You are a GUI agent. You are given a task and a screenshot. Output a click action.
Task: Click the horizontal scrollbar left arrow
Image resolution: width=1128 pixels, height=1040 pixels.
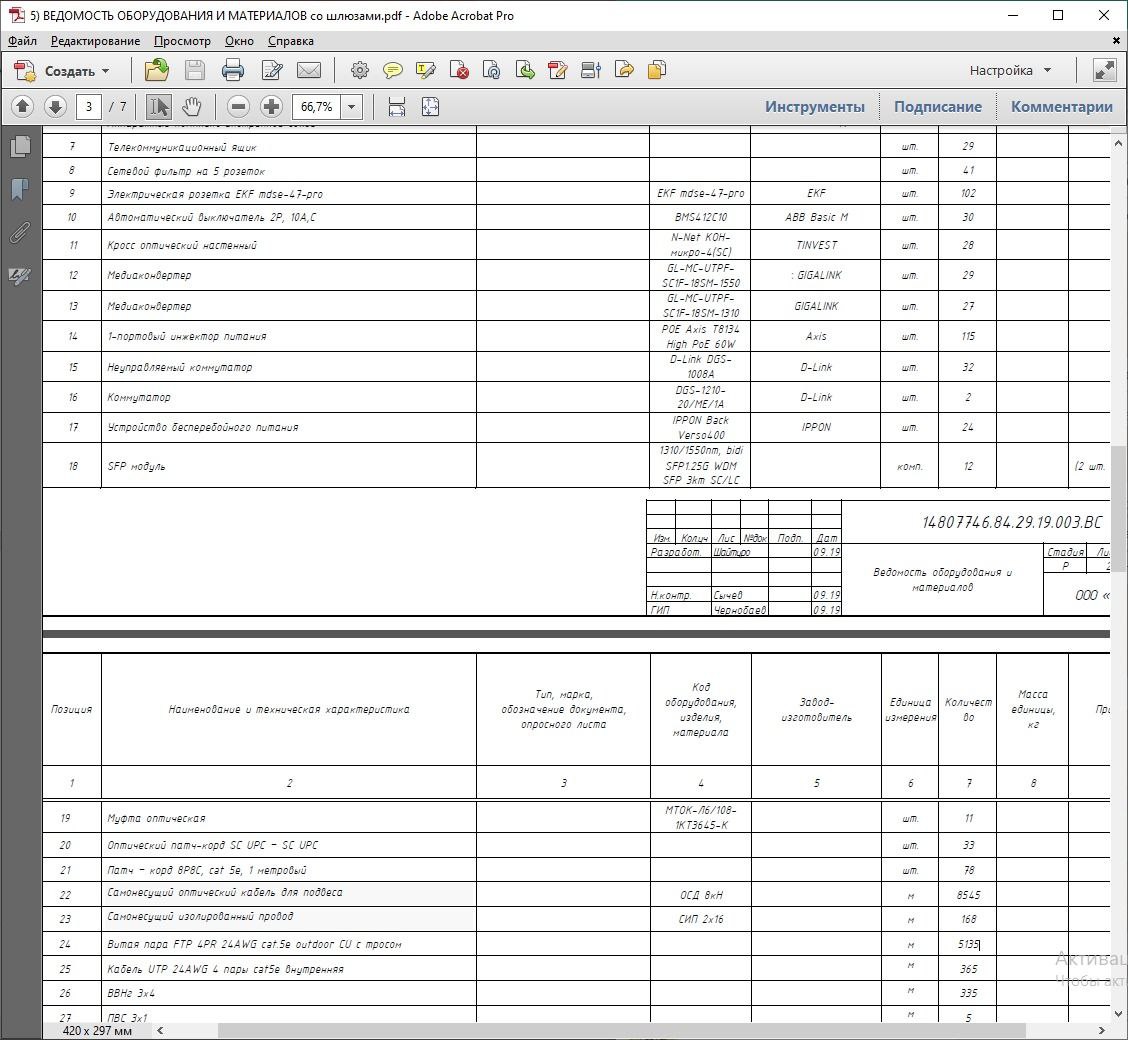160,1030
